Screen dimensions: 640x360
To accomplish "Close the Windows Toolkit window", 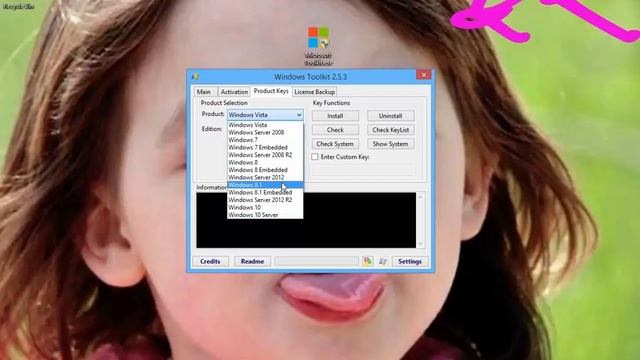I will point(424,75).
